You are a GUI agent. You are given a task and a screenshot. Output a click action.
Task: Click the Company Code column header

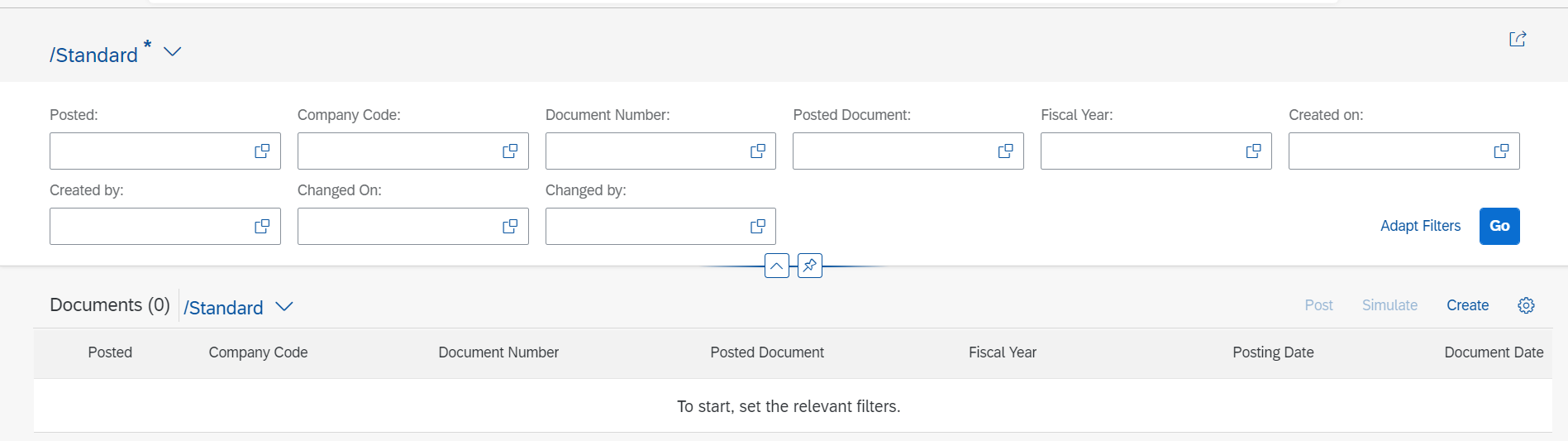click(258, 352)
